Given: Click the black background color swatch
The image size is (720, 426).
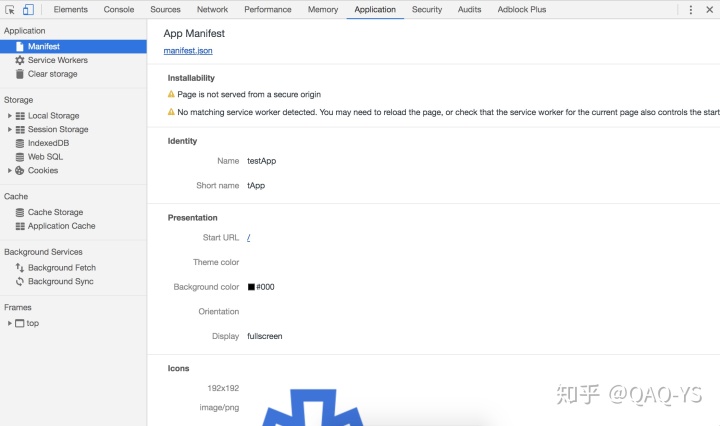Looking at the screenshot, I should pos(251,287).
